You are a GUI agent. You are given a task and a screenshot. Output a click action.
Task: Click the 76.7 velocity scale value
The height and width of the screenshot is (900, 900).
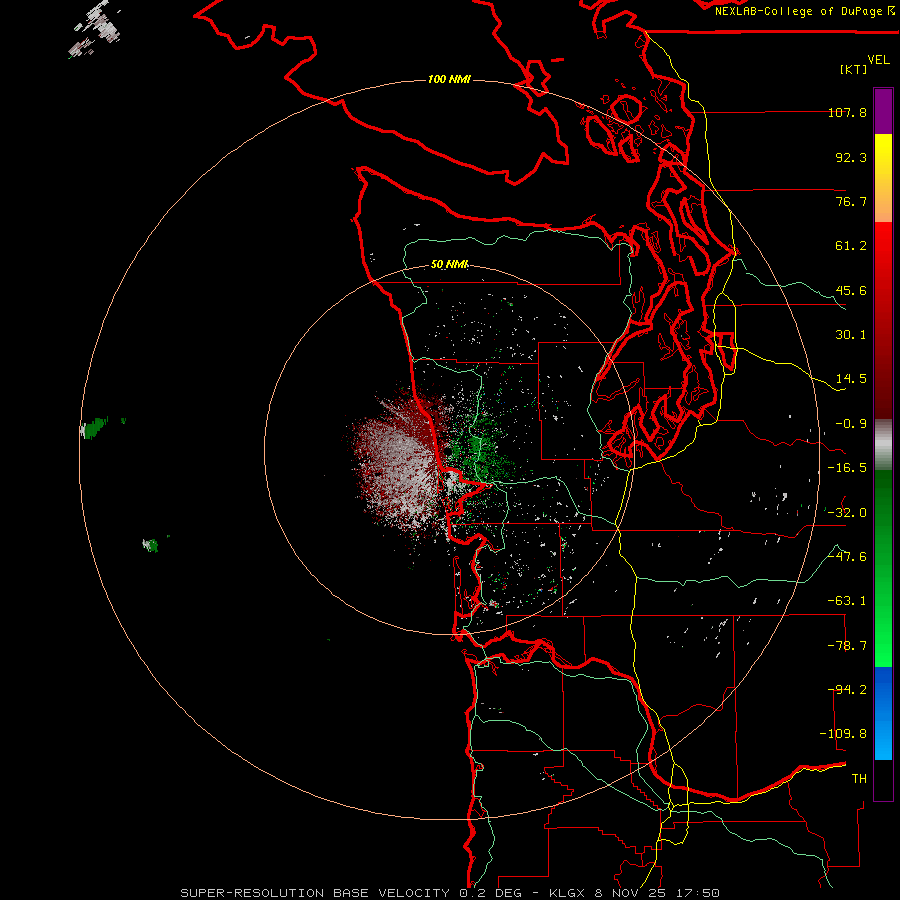point(851,201)
